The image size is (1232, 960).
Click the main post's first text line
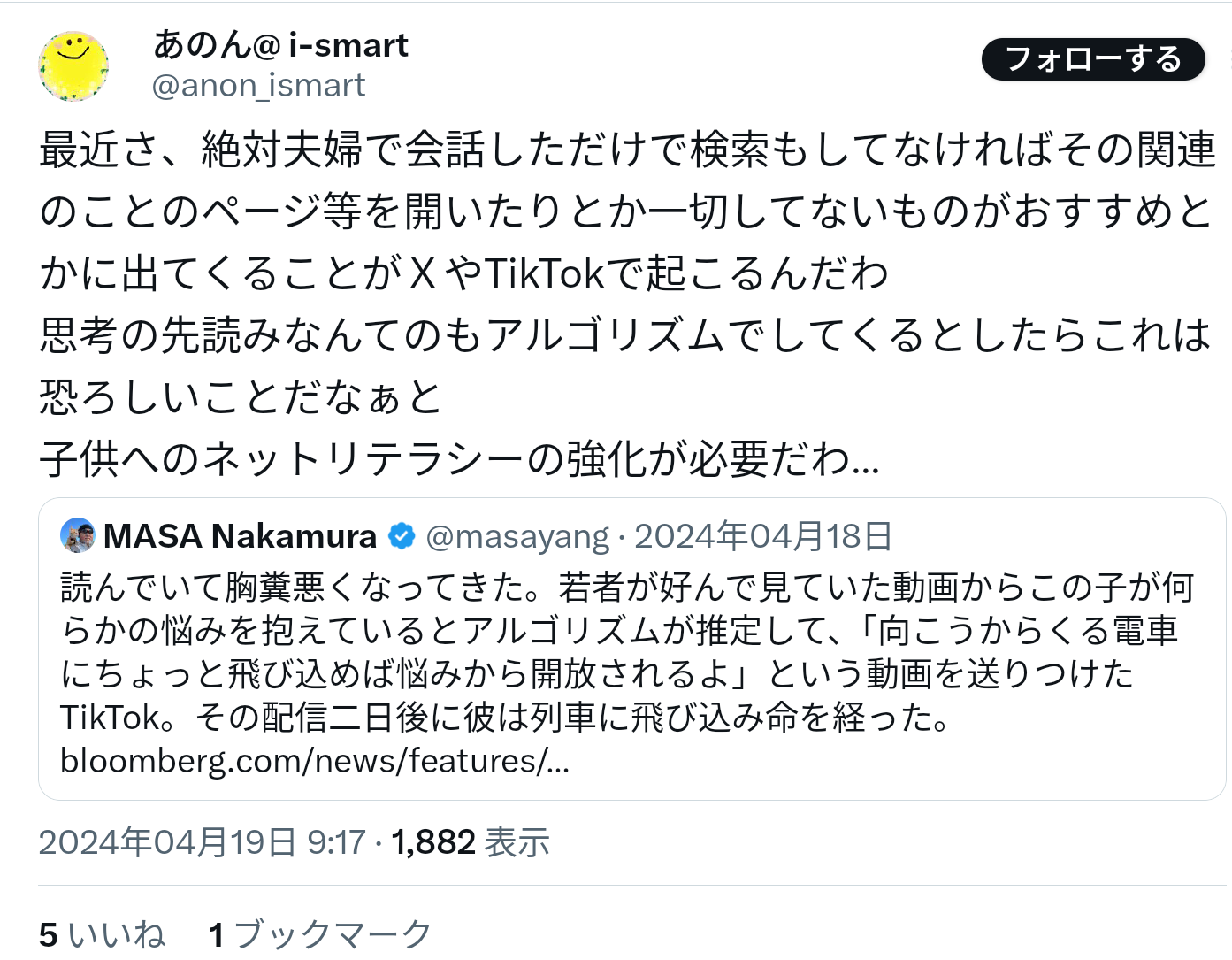click(626, 150)
